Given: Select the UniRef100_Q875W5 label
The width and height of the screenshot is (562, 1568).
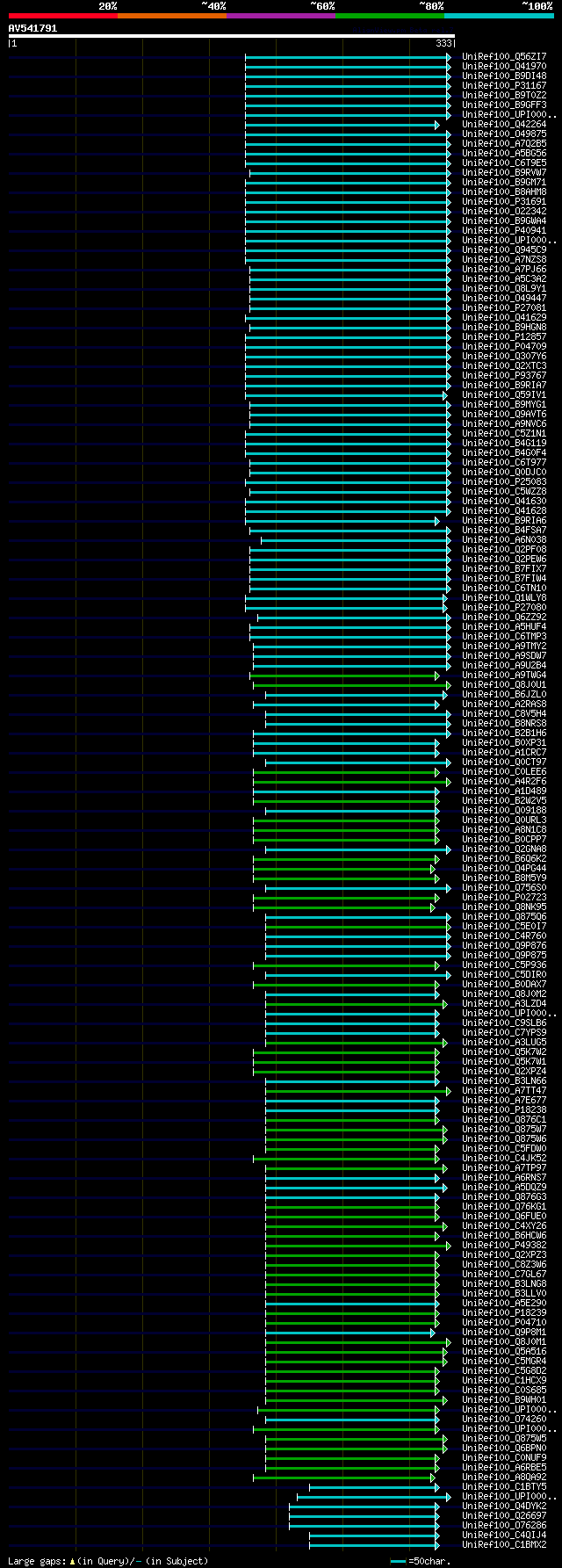Looking at the screenshot, I should (x=504, y=1438).
